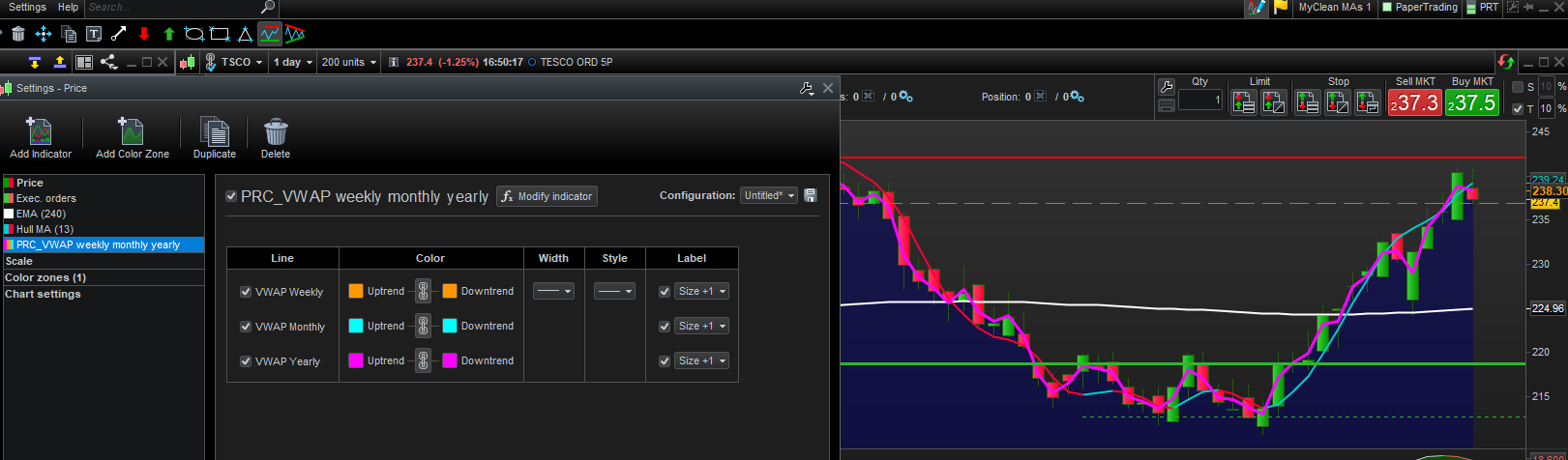Click the color link icon for VWAP Monthly
This screenshot has height=460, width=1568.
pos(423,326)
